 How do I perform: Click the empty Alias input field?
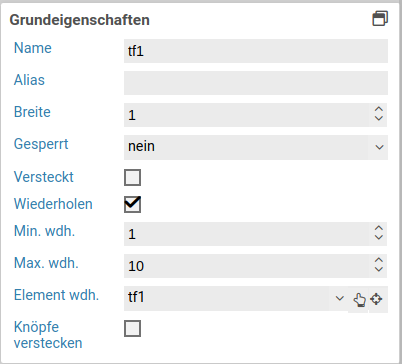click(x=256, y=83)
